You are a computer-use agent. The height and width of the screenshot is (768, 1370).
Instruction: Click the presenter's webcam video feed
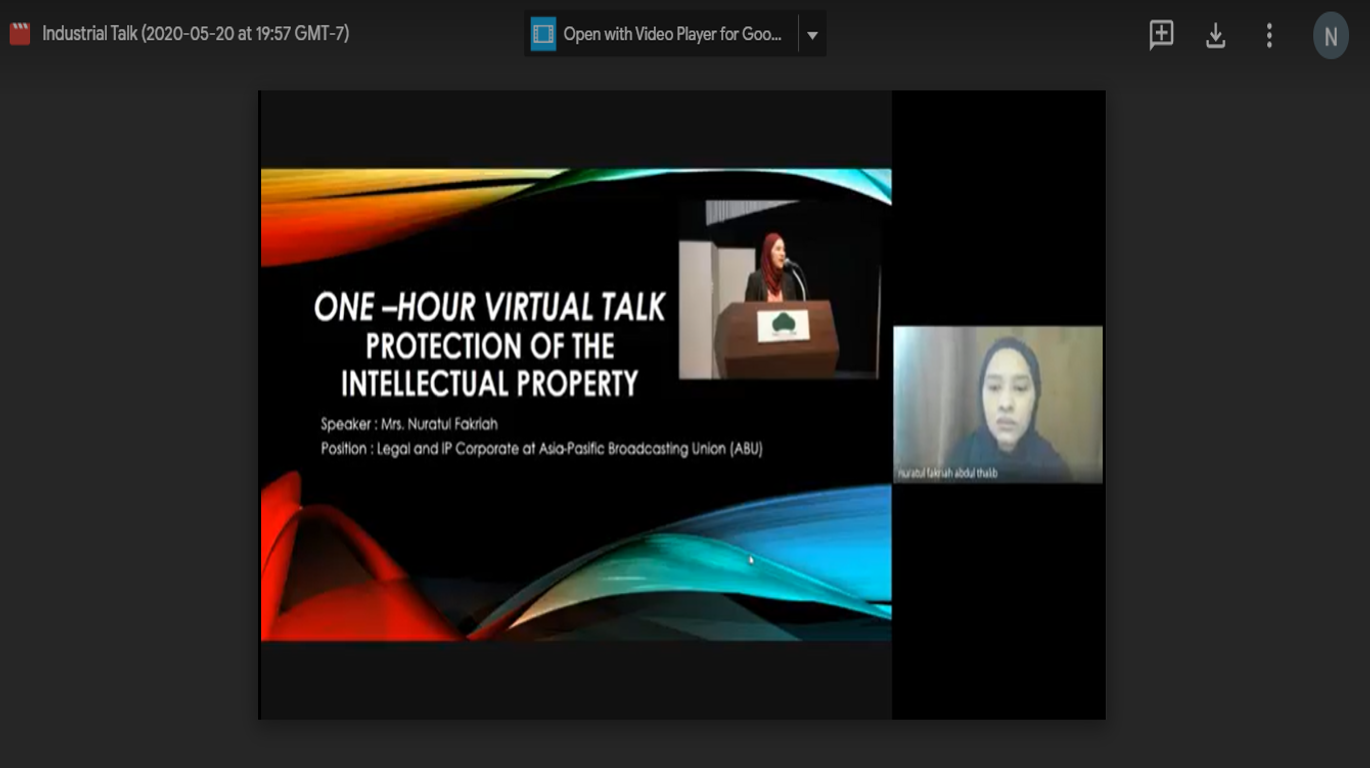tap(997, 400)
